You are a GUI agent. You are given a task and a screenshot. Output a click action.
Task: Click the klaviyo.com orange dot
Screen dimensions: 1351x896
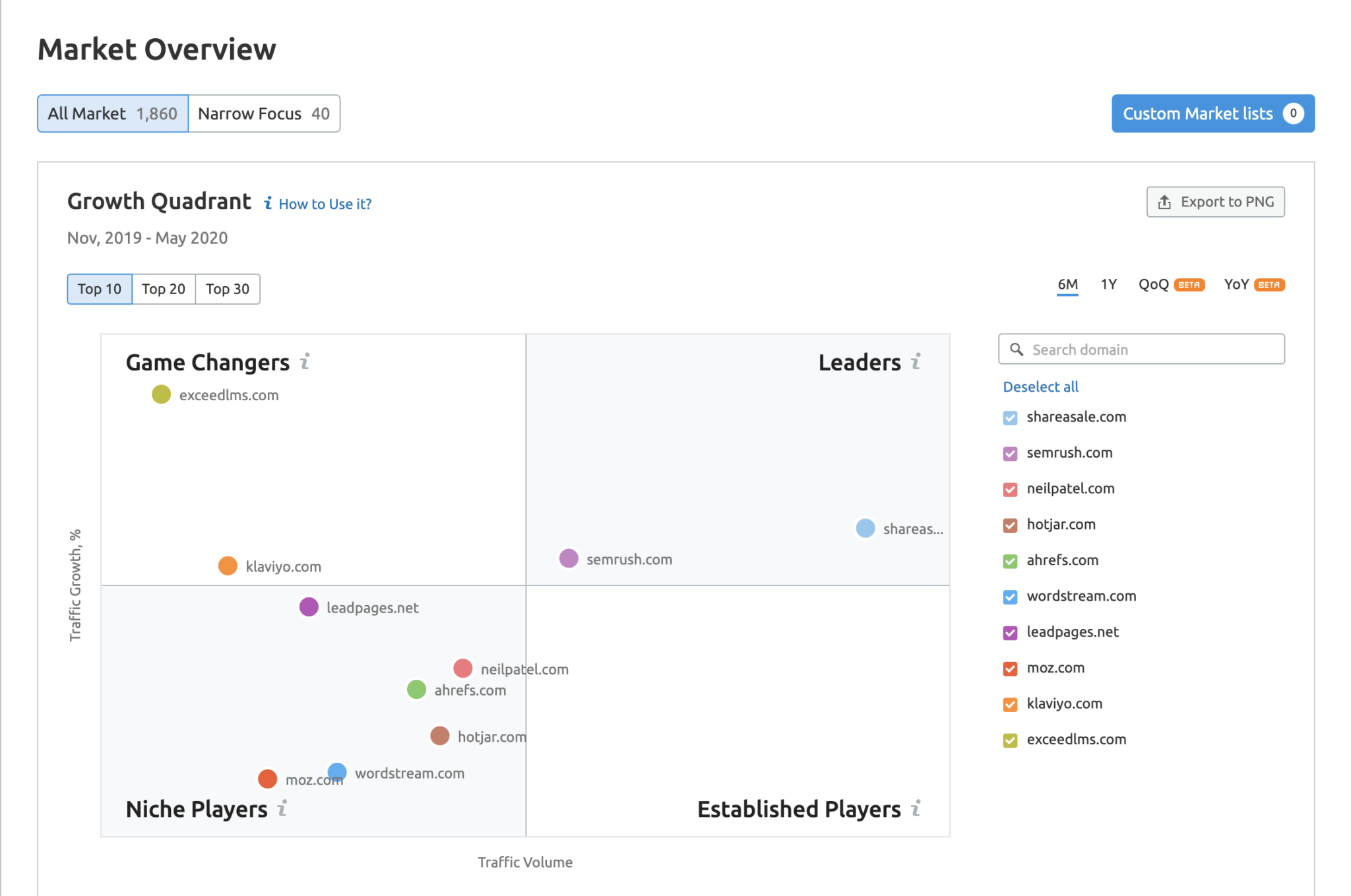[228, 566]
